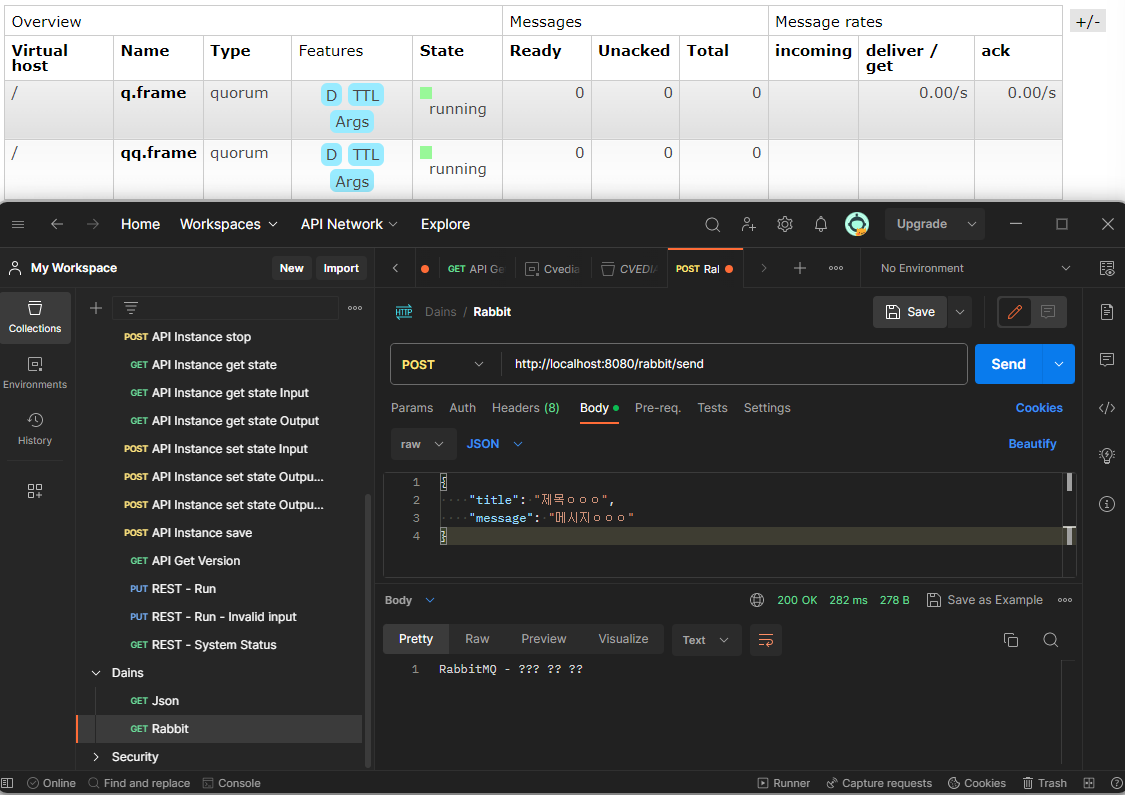Click q.frame queue name in RabbitMQ table
Screen dimensions: 1125x795
(154, 93)
